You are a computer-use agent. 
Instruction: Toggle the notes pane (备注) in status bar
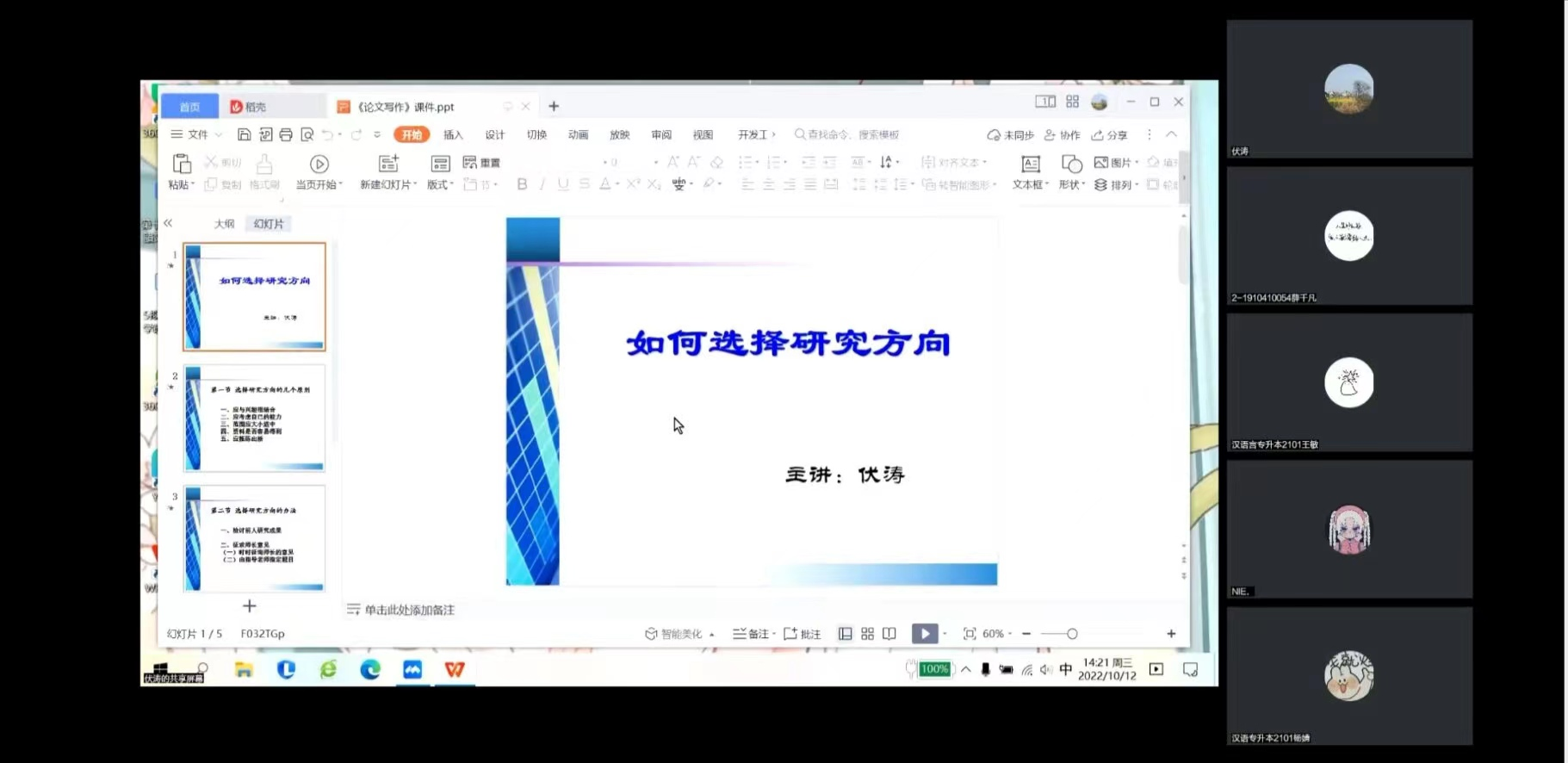(751, 634)
